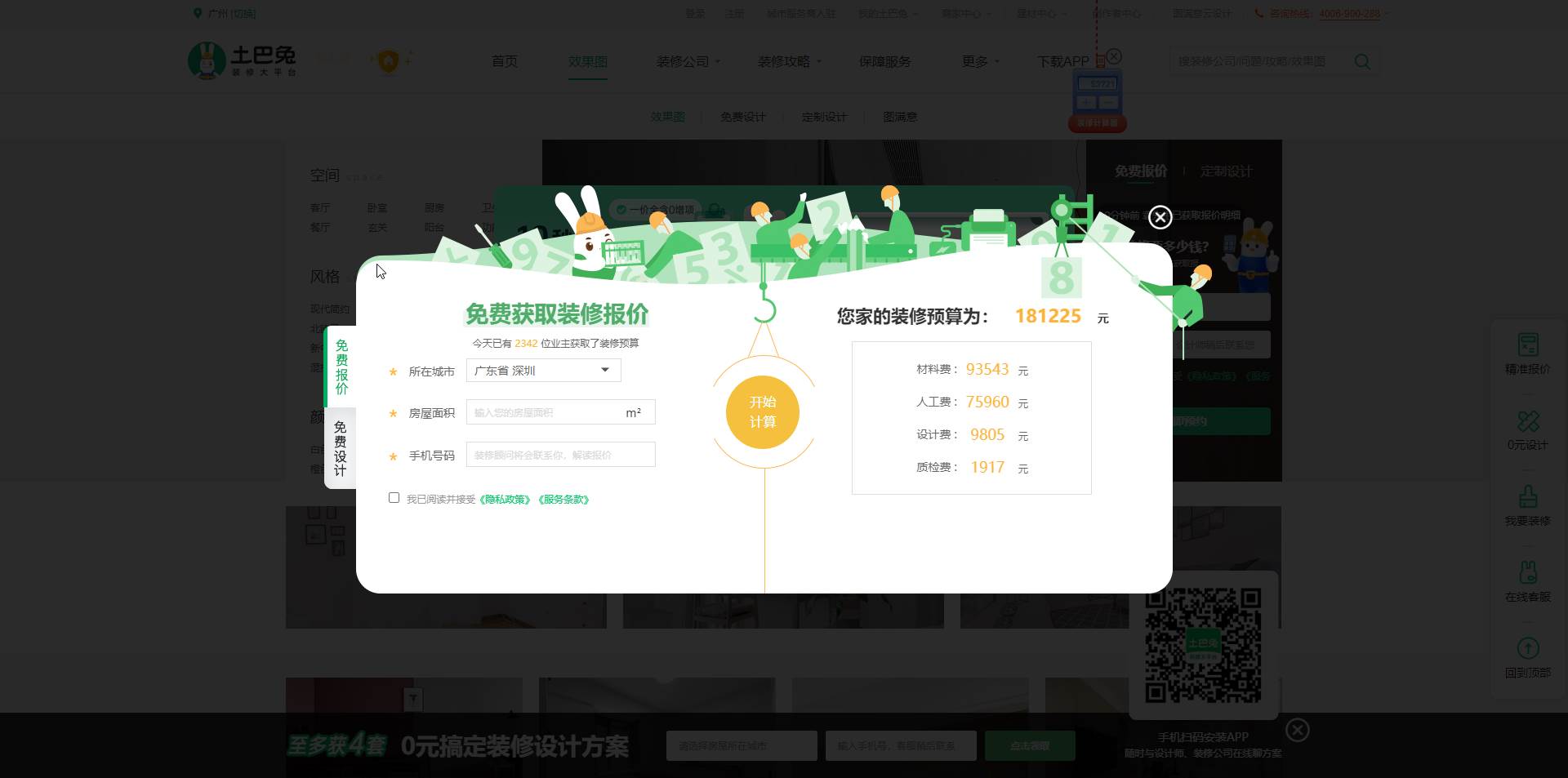Viewport: 1568px width, 778px height.
Task: Open the 所在城市 dropdown showing 广东省 深圳
Action: coord(543,371)
